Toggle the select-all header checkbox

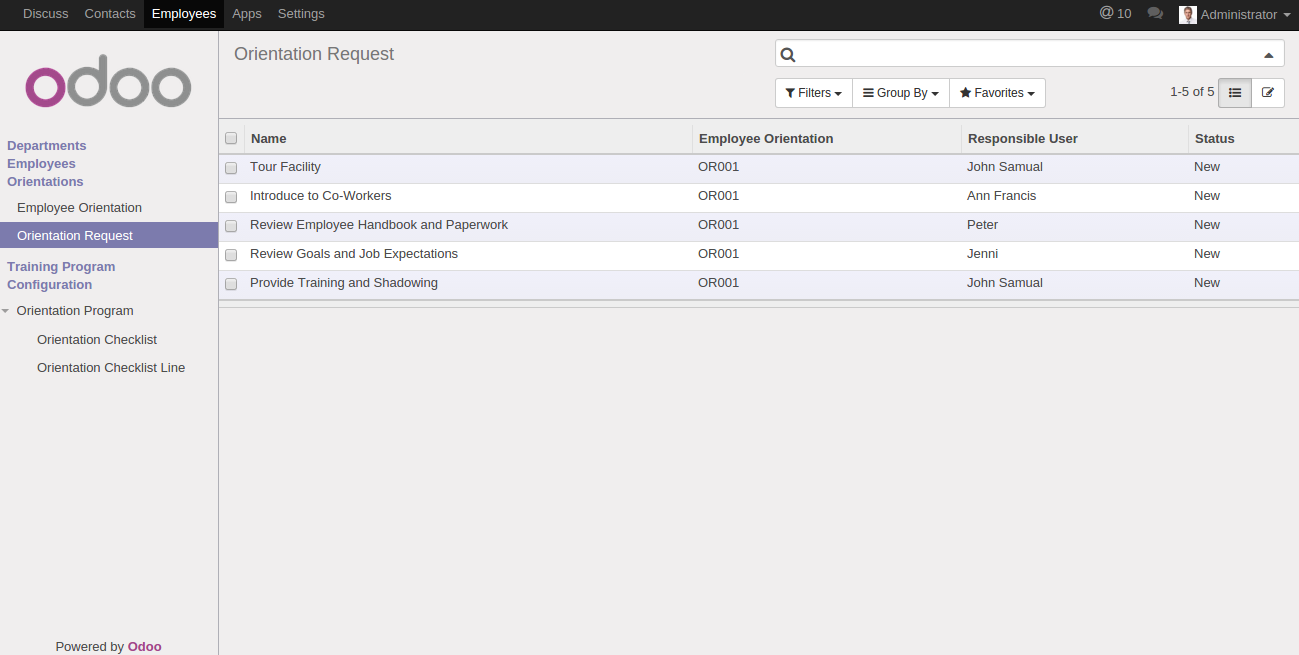231,138
